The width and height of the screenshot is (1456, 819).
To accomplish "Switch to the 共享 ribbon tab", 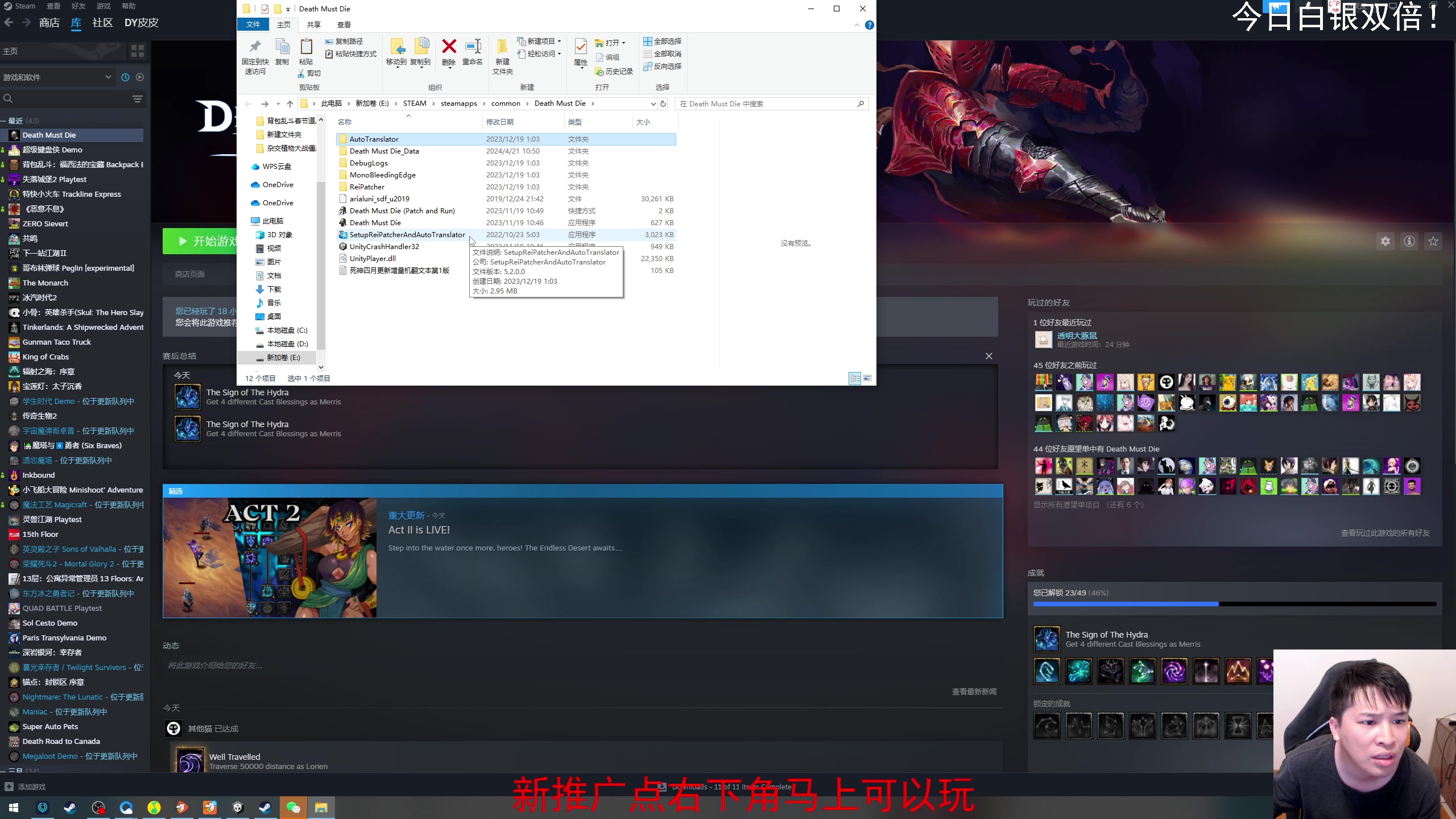I will pos(314,25).
